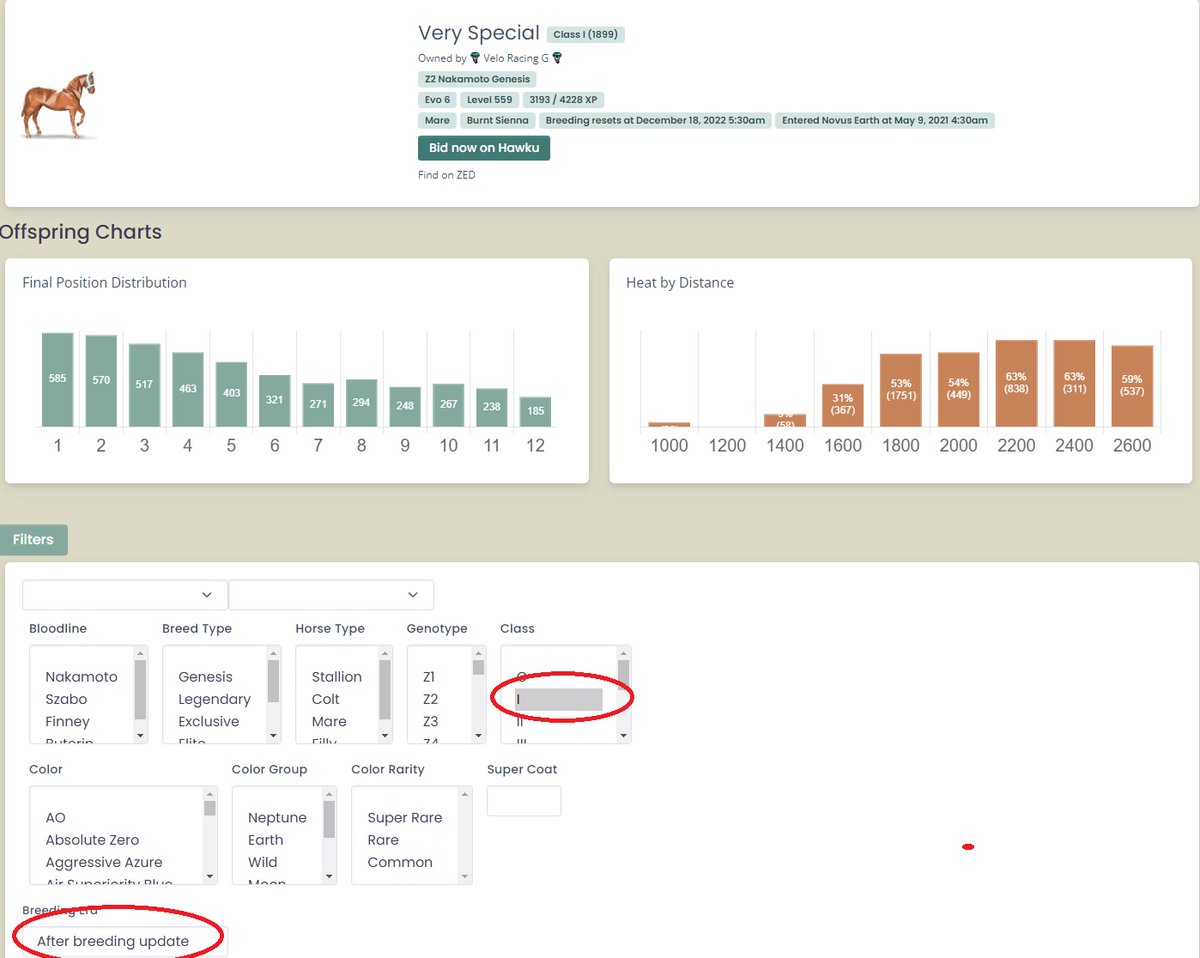Screen dimensions: 1200x958
Task: Click Color Rarity list scroll down arrow
Action: click(465, 876)
